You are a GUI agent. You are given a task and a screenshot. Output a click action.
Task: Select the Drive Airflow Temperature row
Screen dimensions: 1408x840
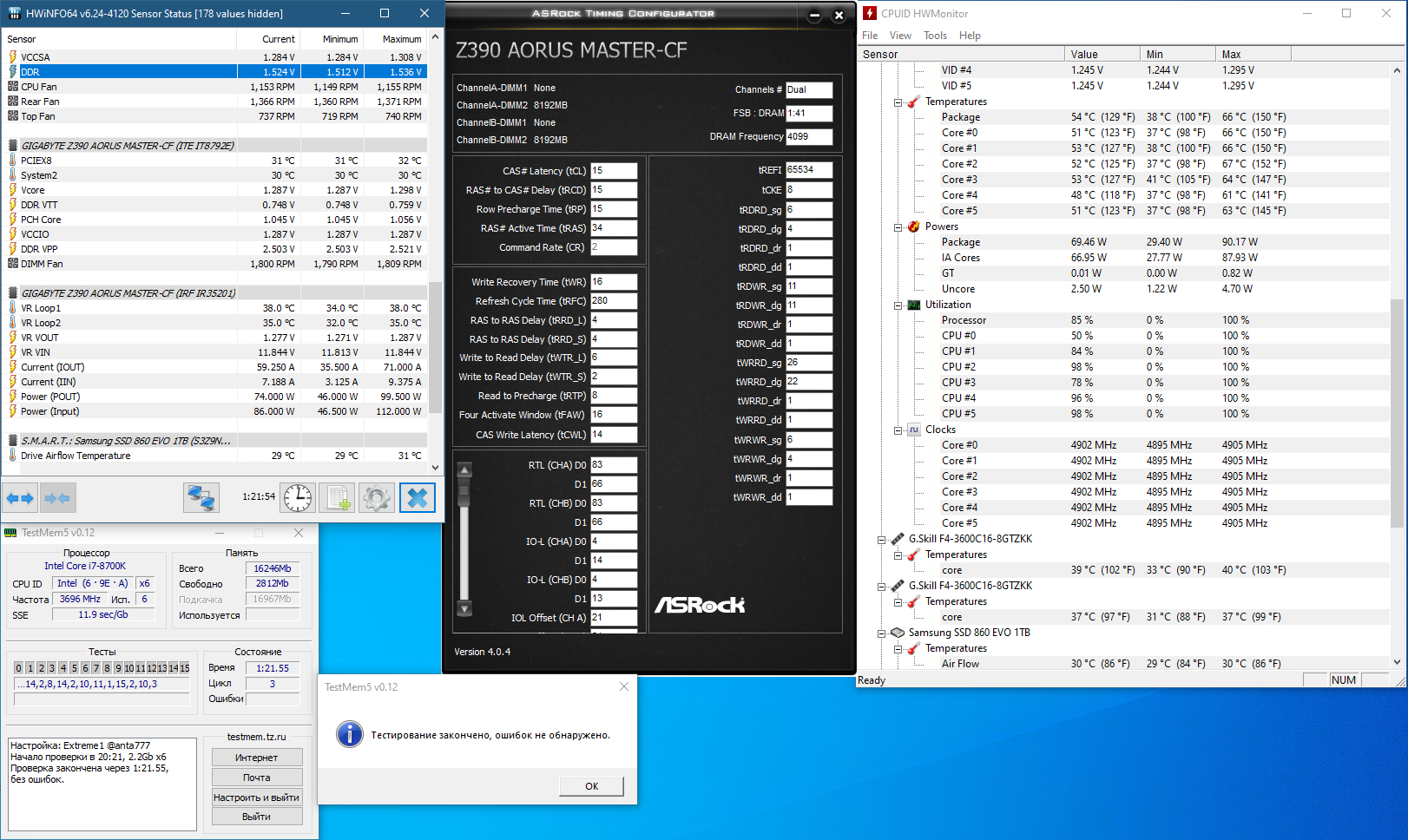point(215,456)
